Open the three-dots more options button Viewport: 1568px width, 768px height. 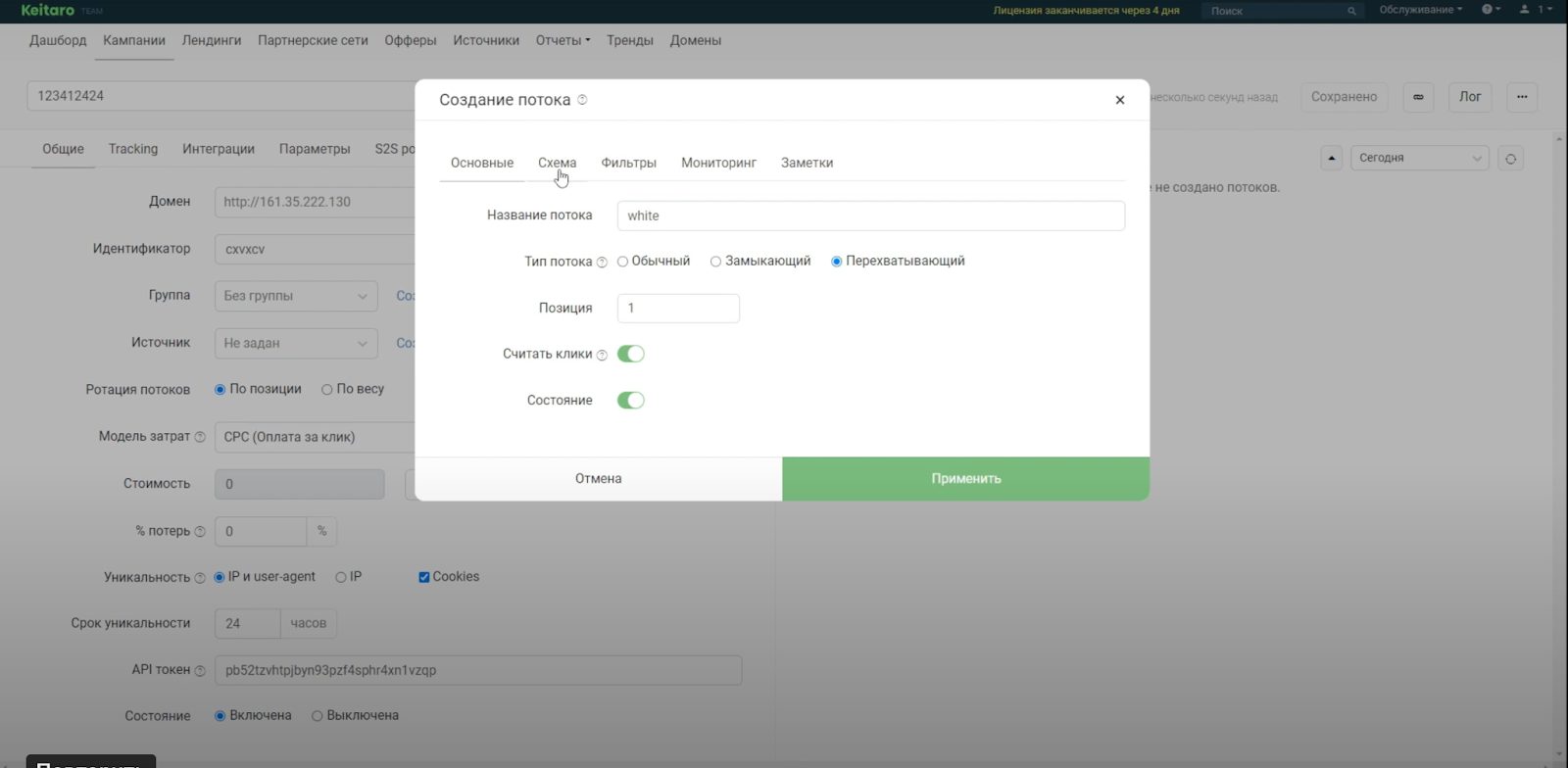(x=1522, y=97)
